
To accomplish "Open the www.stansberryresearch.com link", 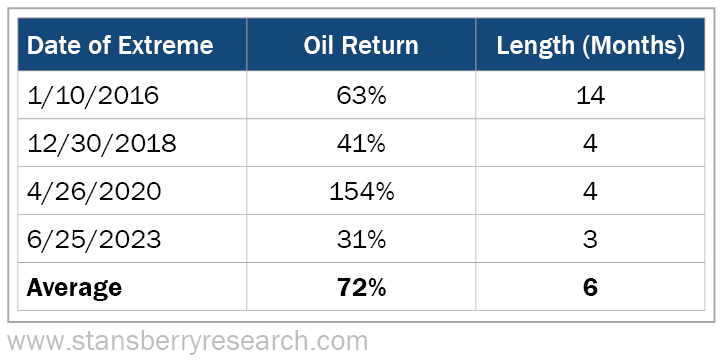I will tap(187, 342).
